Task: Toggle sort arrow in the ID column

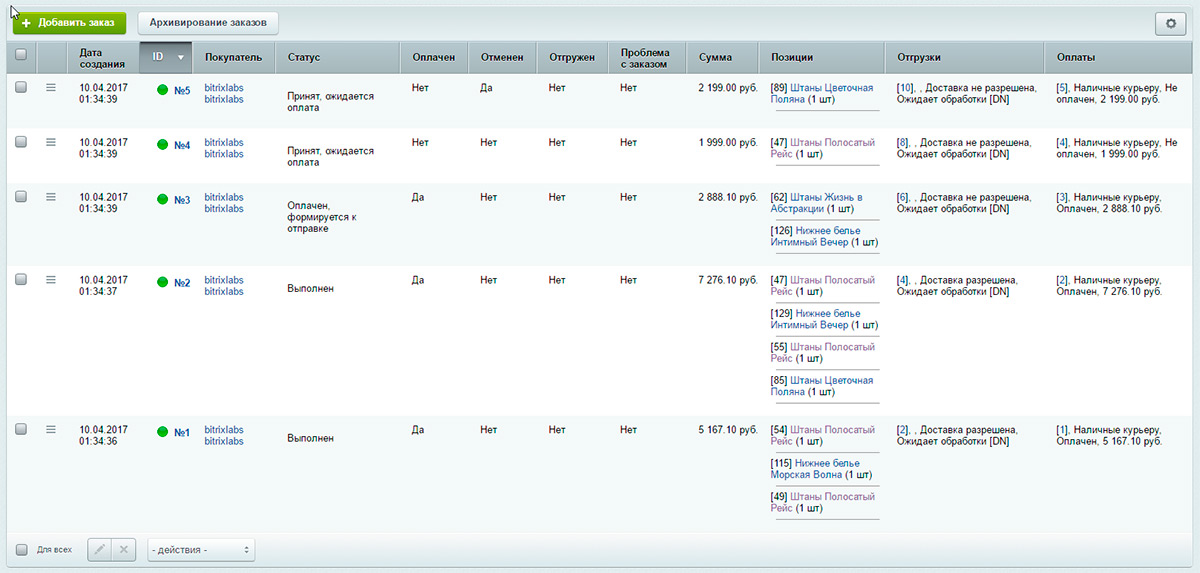Action: (180, 58)
